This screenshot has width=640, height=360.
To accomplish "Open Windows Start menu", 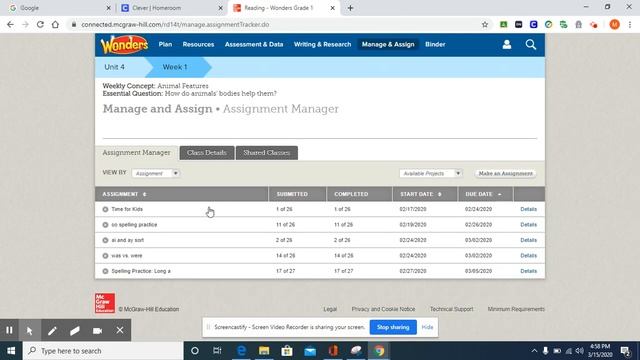I will click(11, 351).
